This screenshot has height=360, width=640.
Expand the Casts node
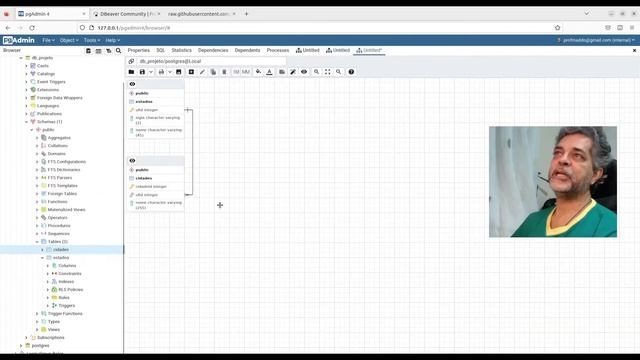pos(27,66)
